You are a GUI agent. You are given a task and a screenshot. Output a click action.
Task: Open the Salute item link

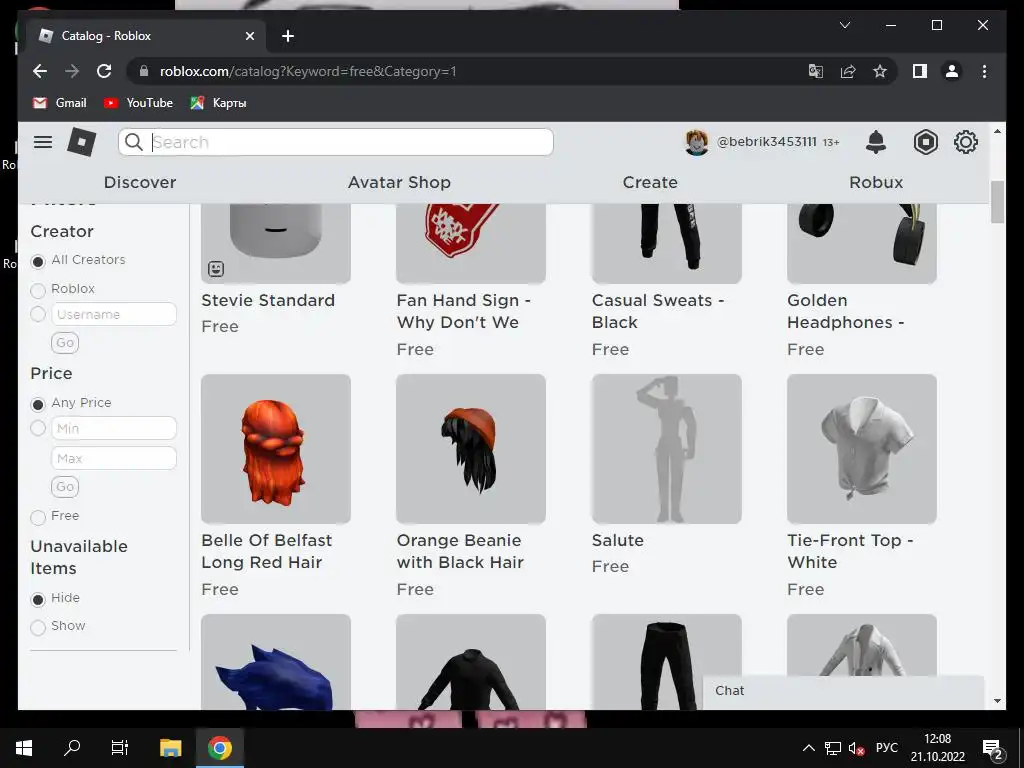pos(617,541)
